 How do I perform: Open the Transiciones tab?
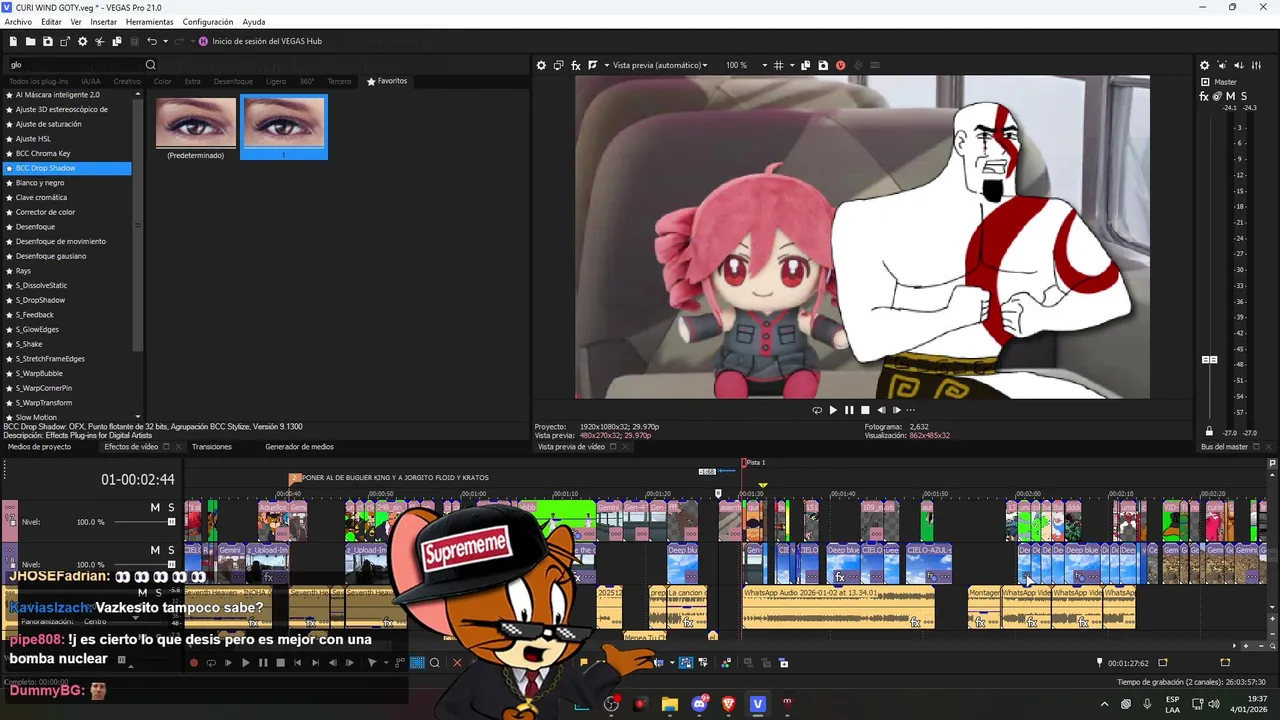[212, 447]
